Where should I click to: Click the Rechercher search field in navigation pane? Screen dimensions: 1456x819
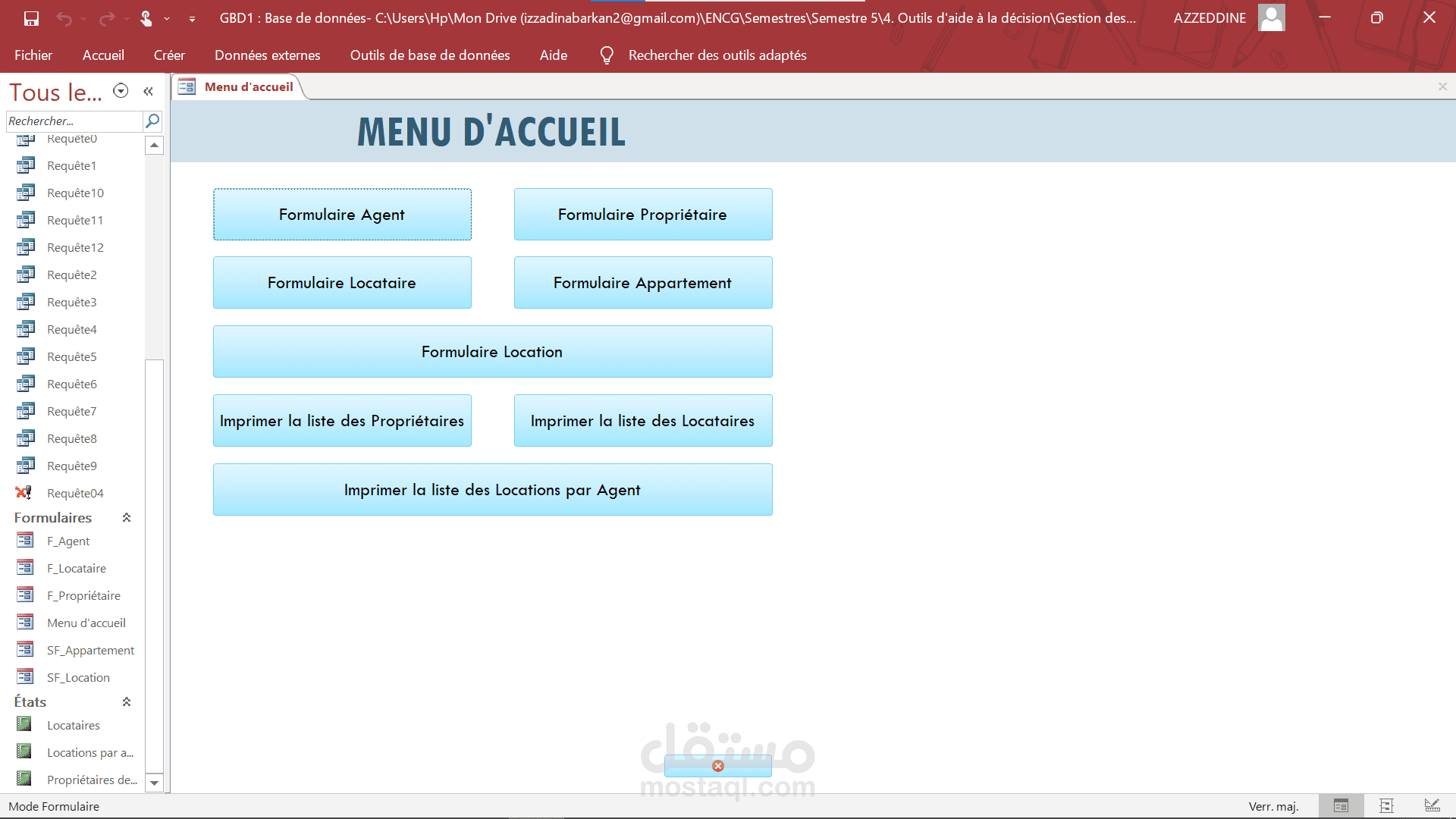click(x=74, y=121)
